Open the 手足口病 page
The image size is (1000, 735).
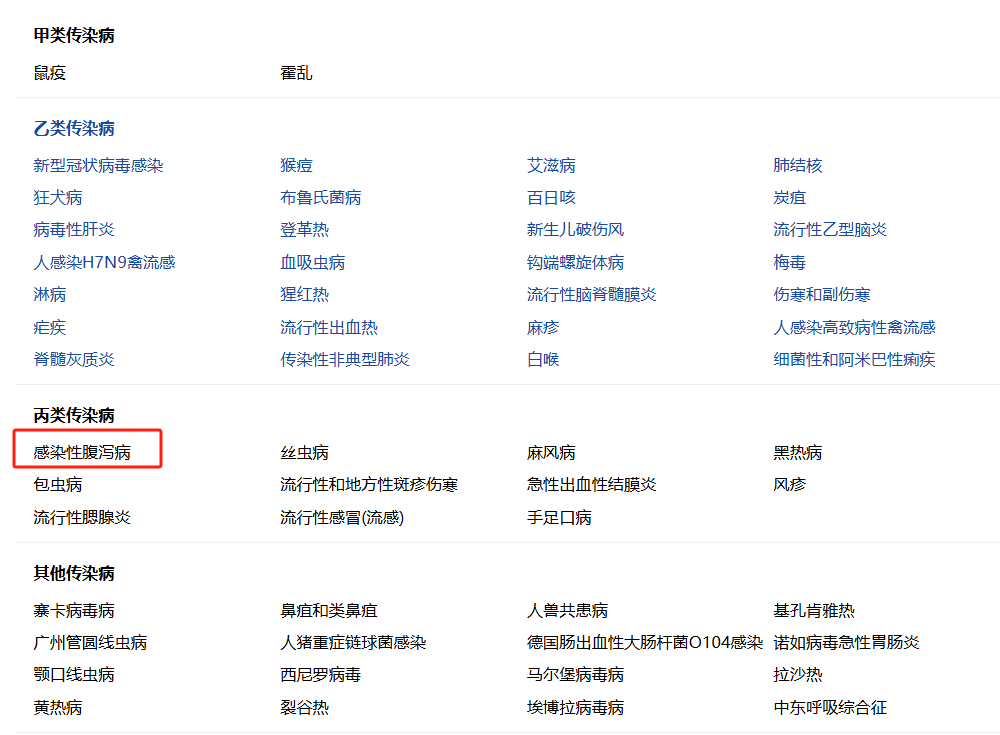click(x=559, y=518)
